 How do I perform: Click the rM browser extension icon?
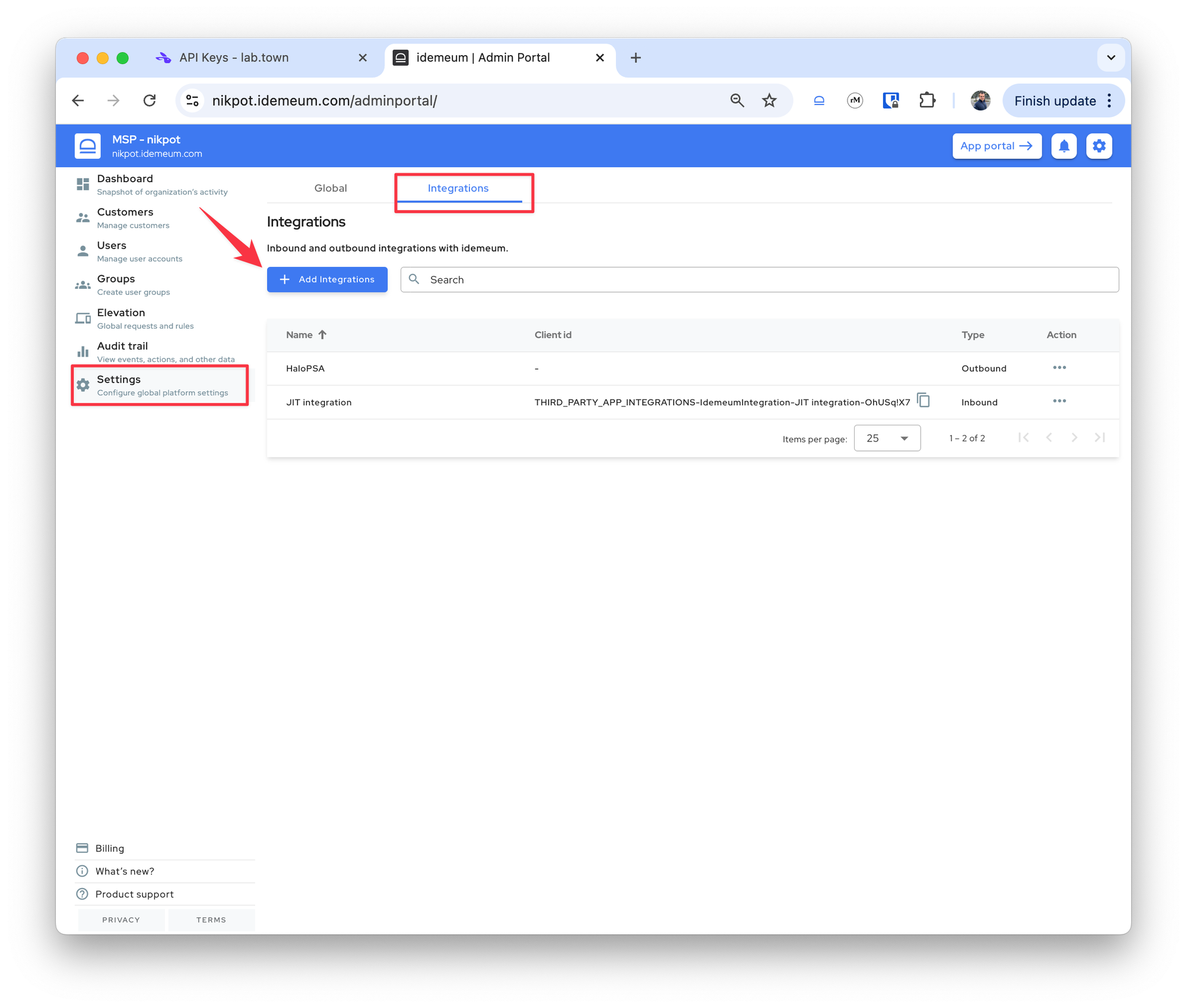(855, 100)
